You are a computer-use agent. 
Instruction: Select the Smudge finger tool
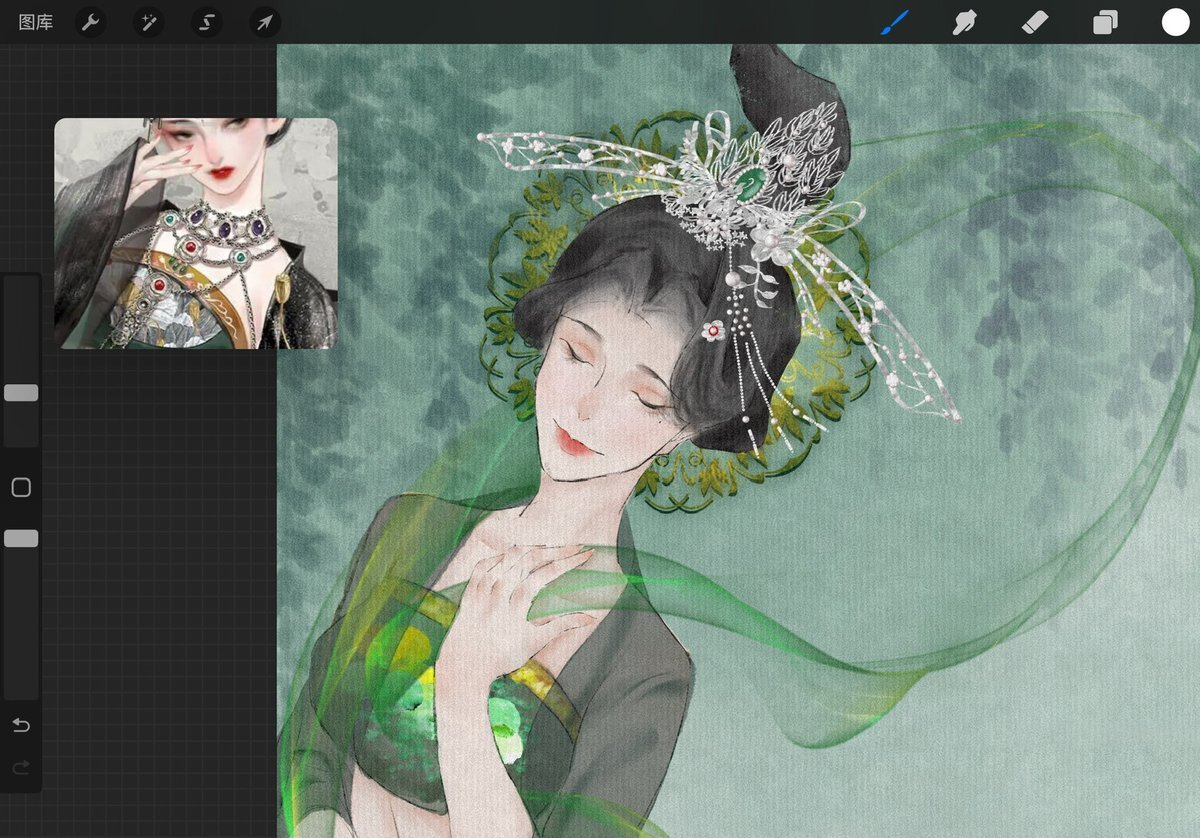(965, 22)
